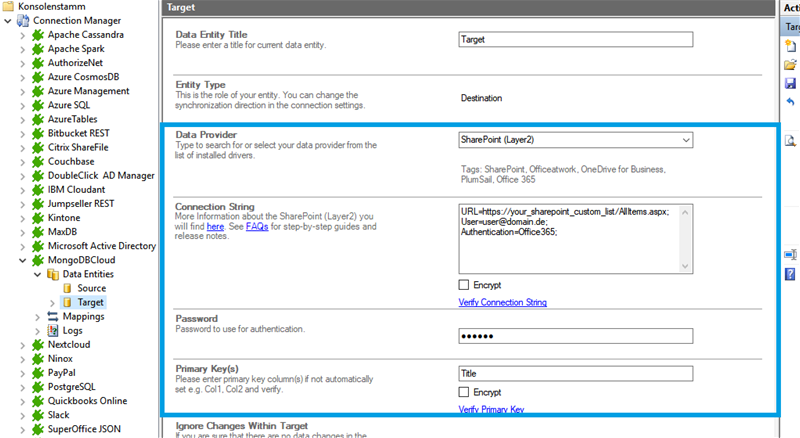The width and height of the screenshot is (800, 438).
Task: Click the Verify Connection String link
Action: coord(502,302)
